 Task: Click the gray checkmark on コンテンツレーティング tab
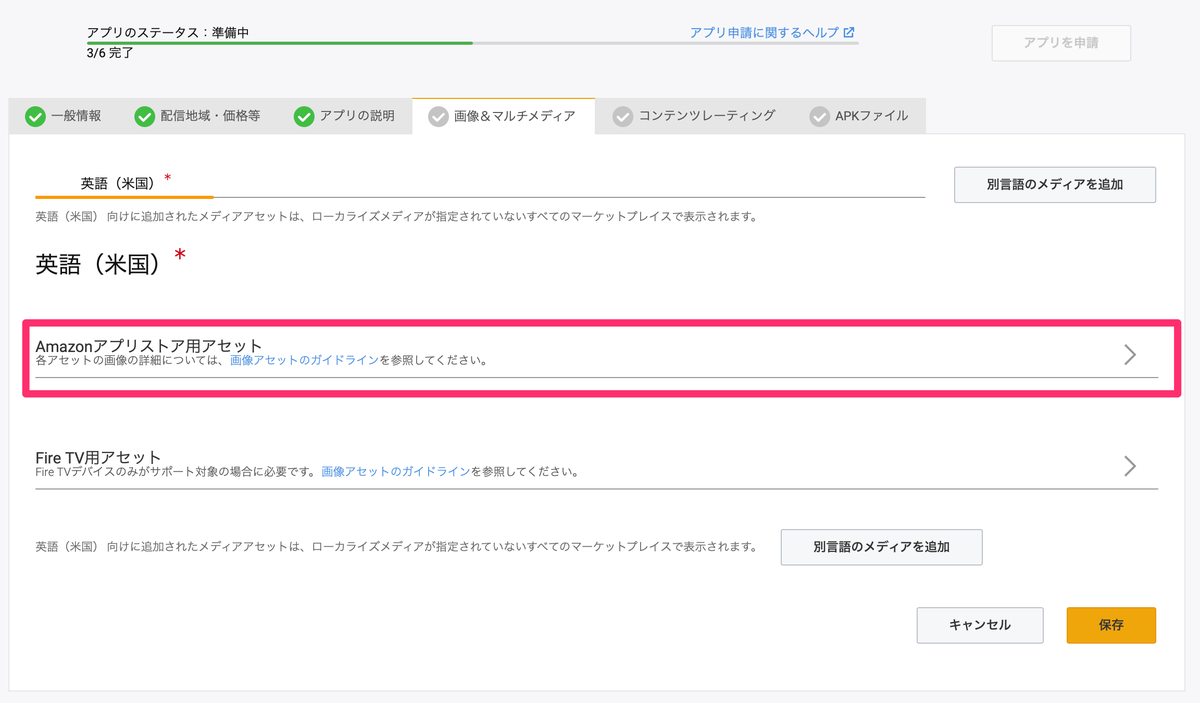click(623, 115)
